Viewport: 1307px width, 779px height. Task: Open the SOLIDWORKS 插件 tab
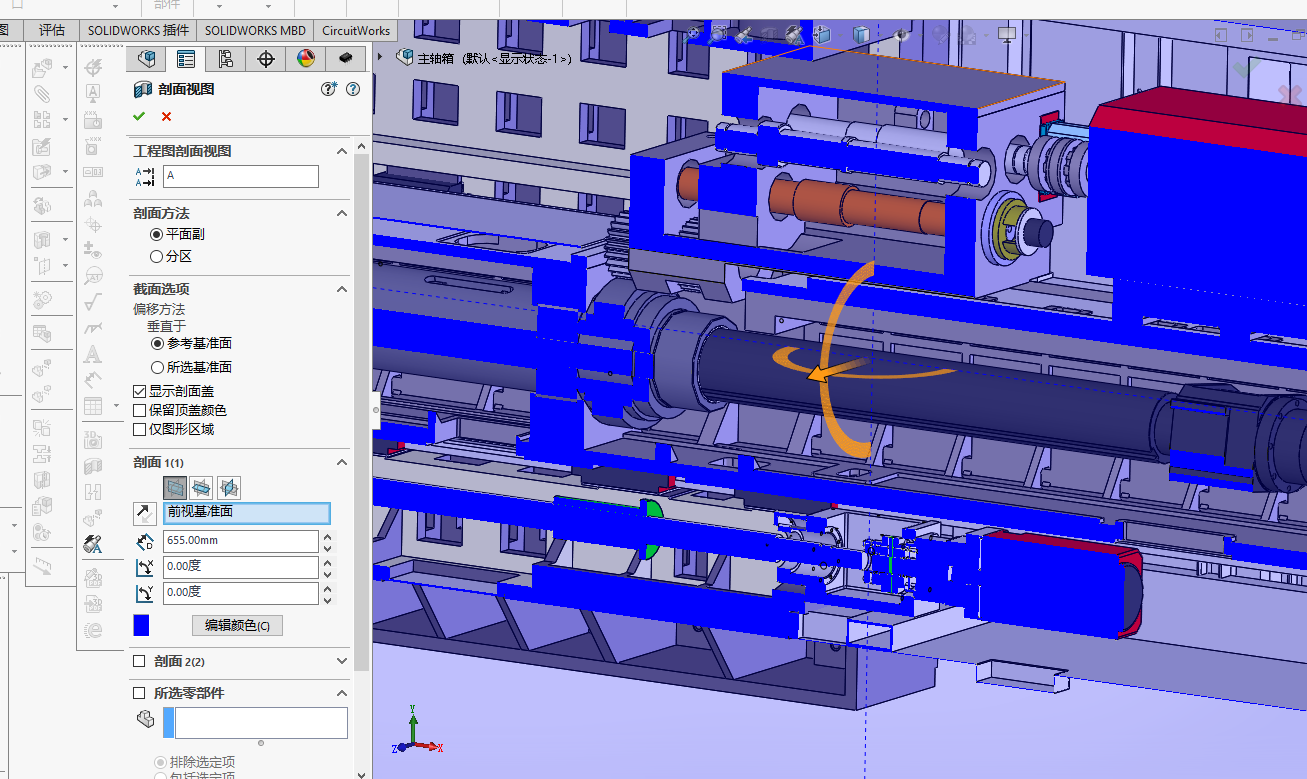(x=138, y=30)
